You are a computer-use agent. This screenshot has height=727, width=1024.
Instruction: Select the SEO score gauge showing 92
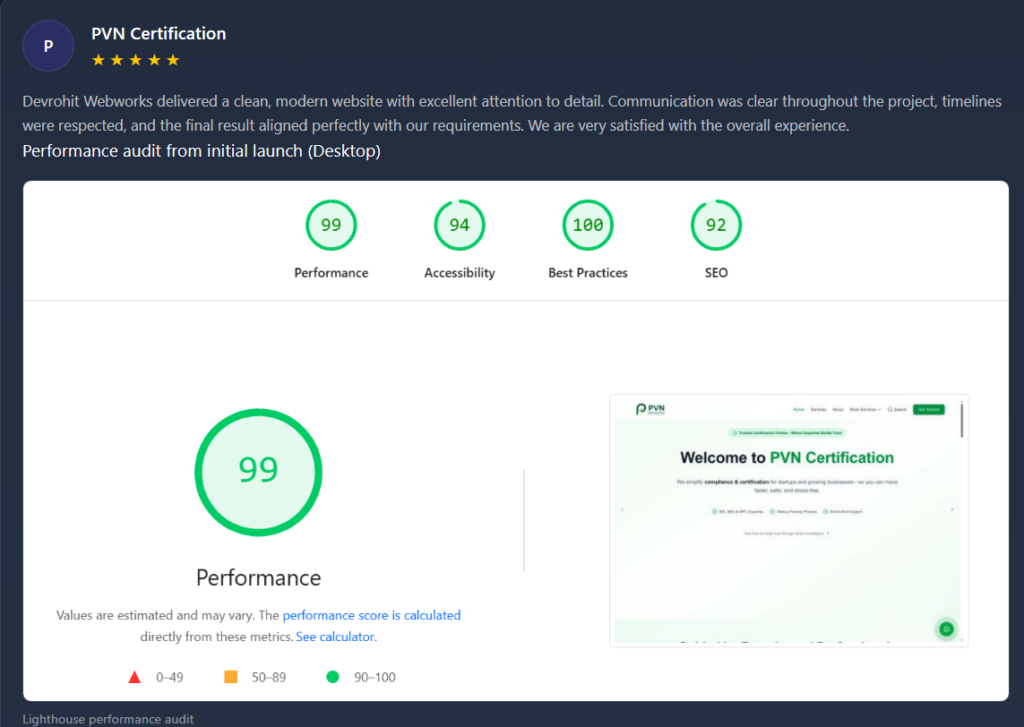(x=716, y=225)
